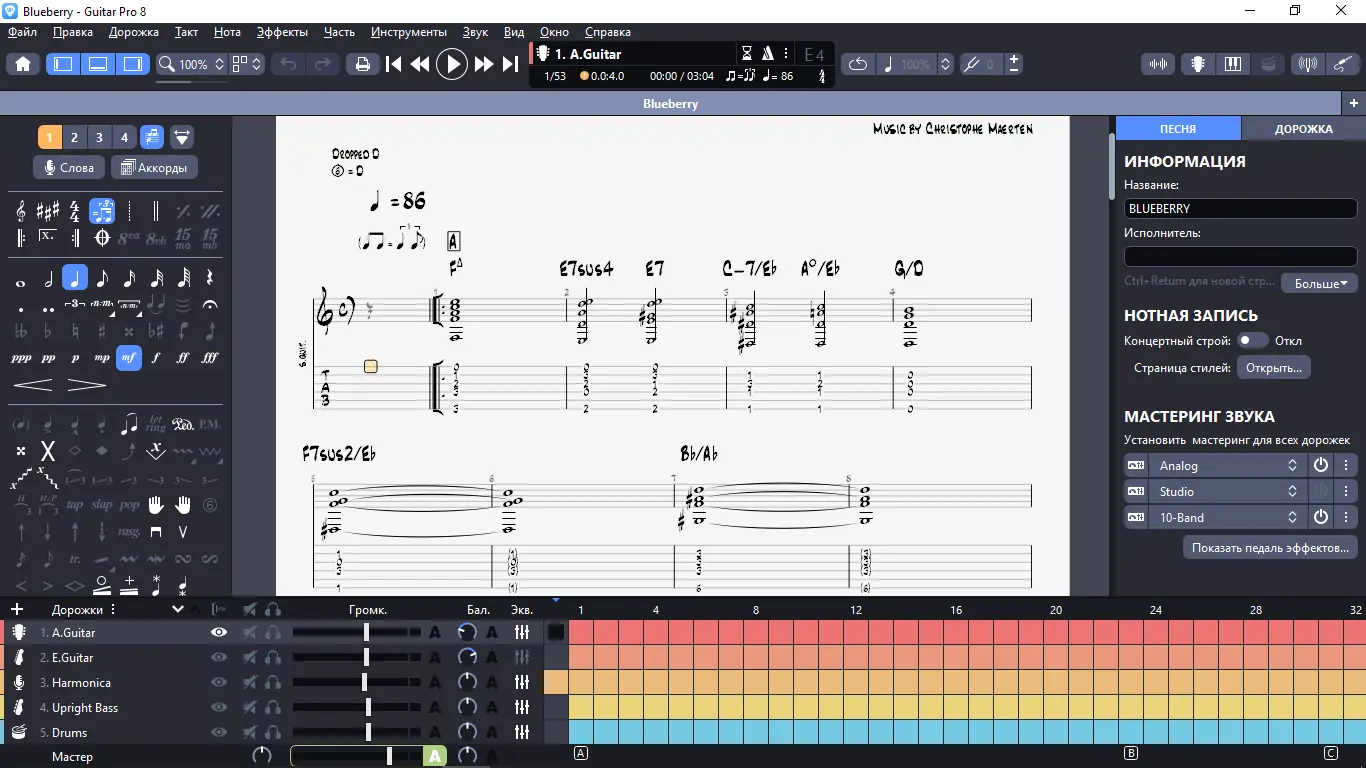The image size is (1366, 768).
Task: Select the mezzo-forte mf dynamic
Action: pos(129,357)
